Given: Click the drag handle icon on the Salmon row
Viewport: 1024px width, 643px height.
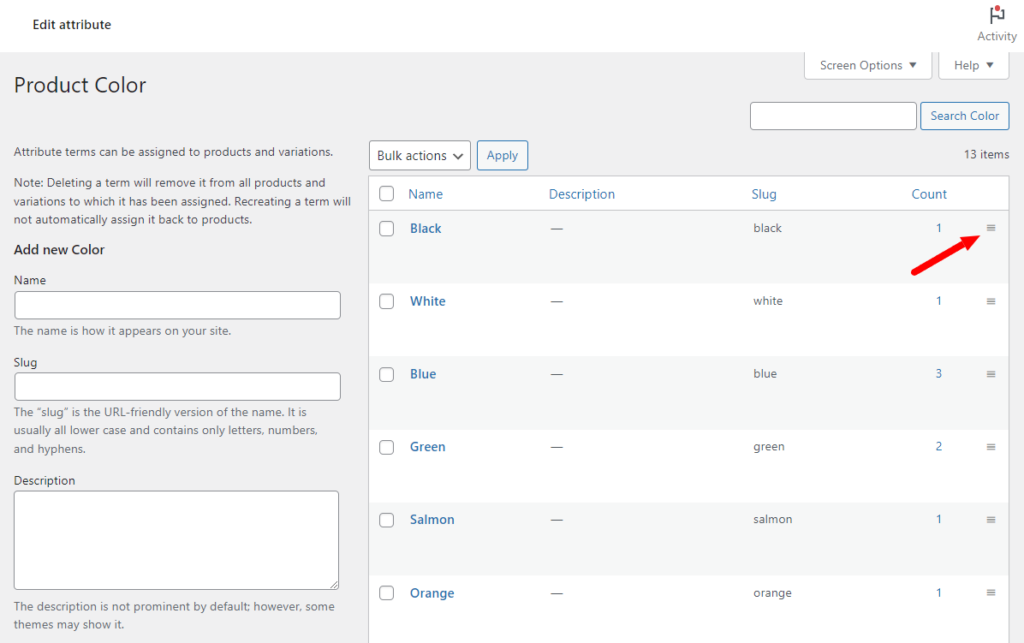Looking at the screenshot, I should [x=991, y=519].
